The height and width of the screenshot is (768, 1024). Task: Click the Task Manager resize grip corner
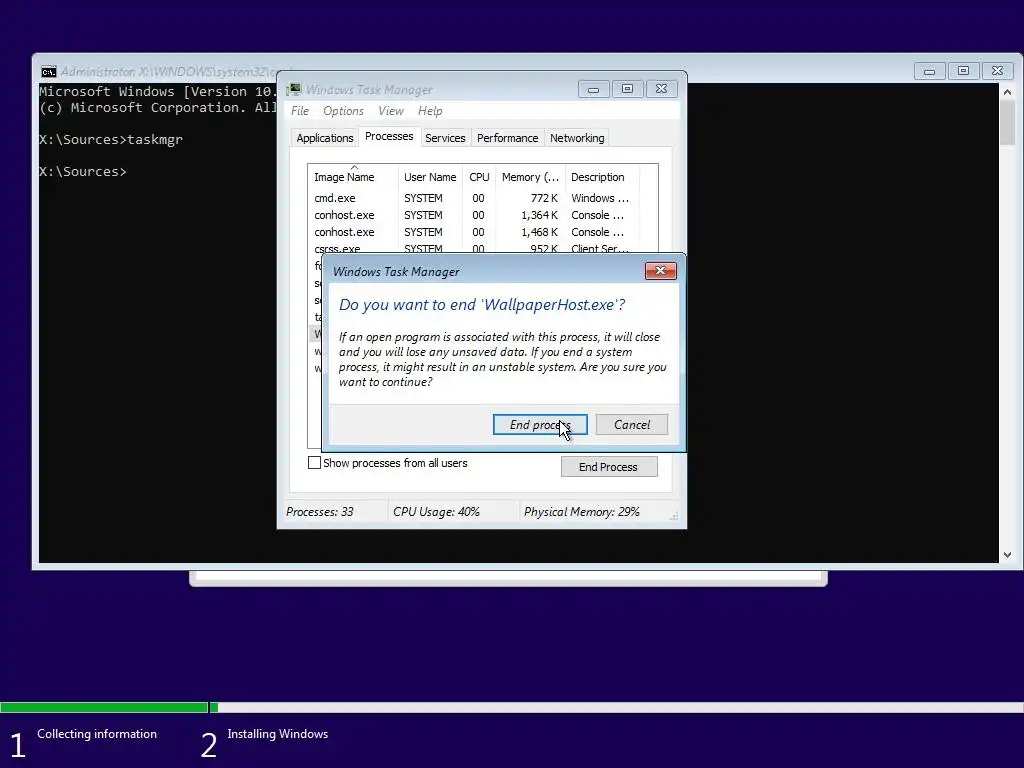pos(674,516)
